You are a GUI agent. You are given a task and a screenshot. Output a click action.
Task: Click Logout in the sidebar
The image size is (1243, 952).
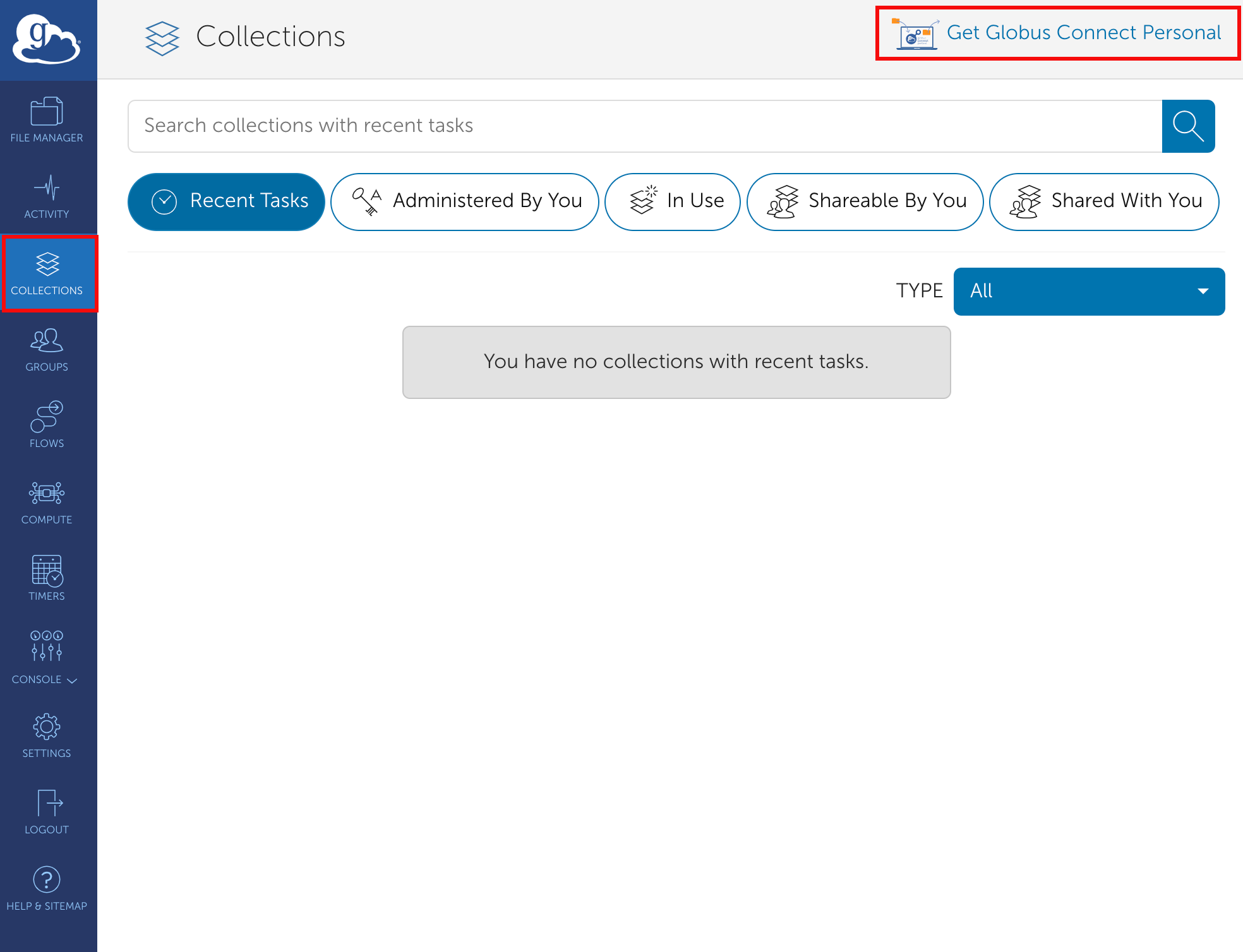(47, 812)
